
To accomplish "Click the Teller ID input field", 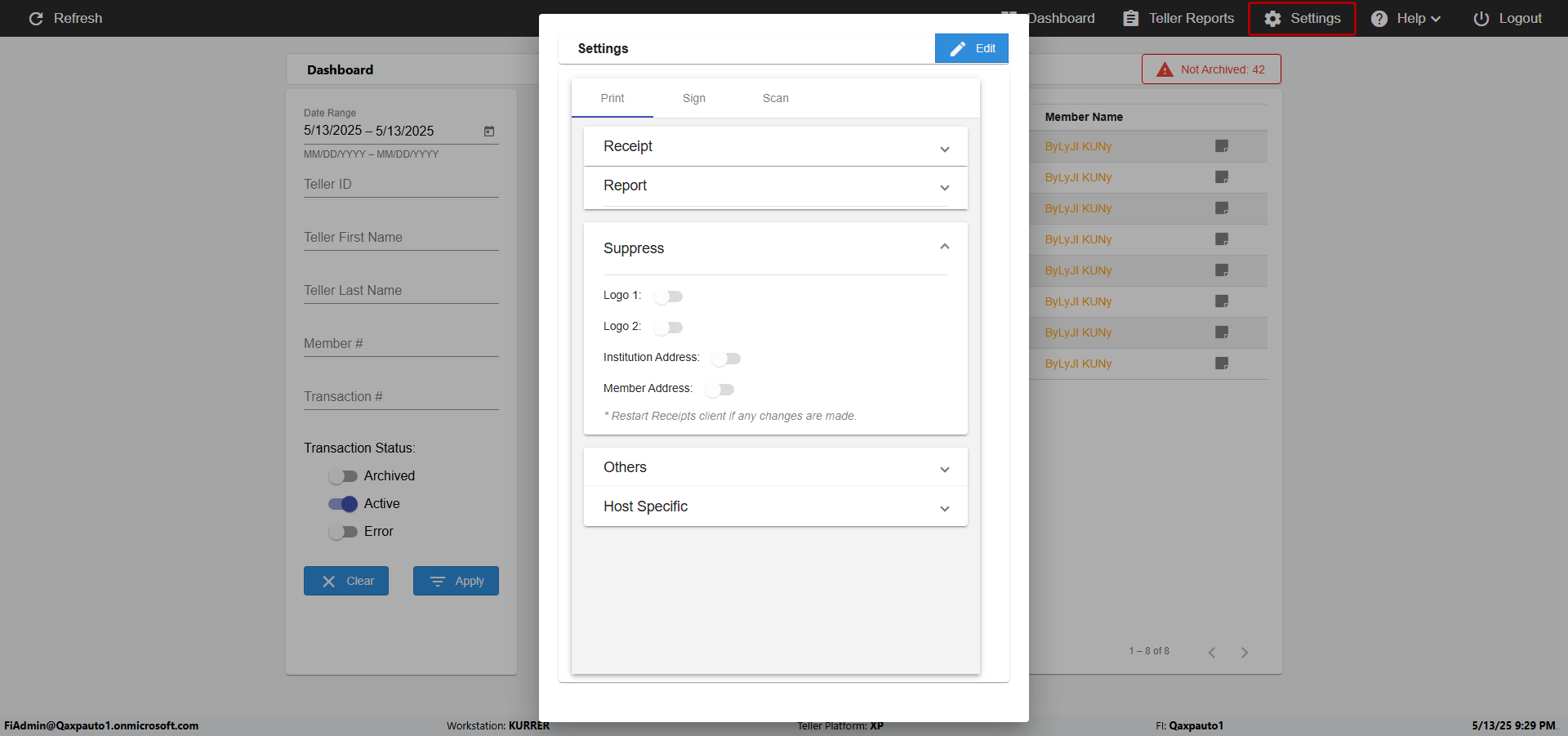I will (x=401, y=185).
